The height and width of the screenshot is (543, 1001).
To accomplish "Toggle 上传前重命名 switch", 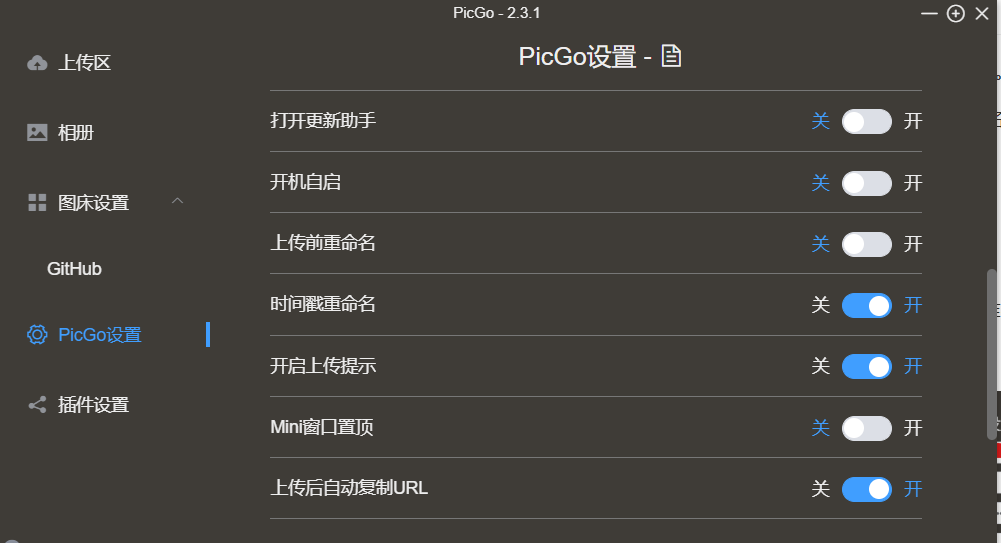I will click(x=866, y=244).
